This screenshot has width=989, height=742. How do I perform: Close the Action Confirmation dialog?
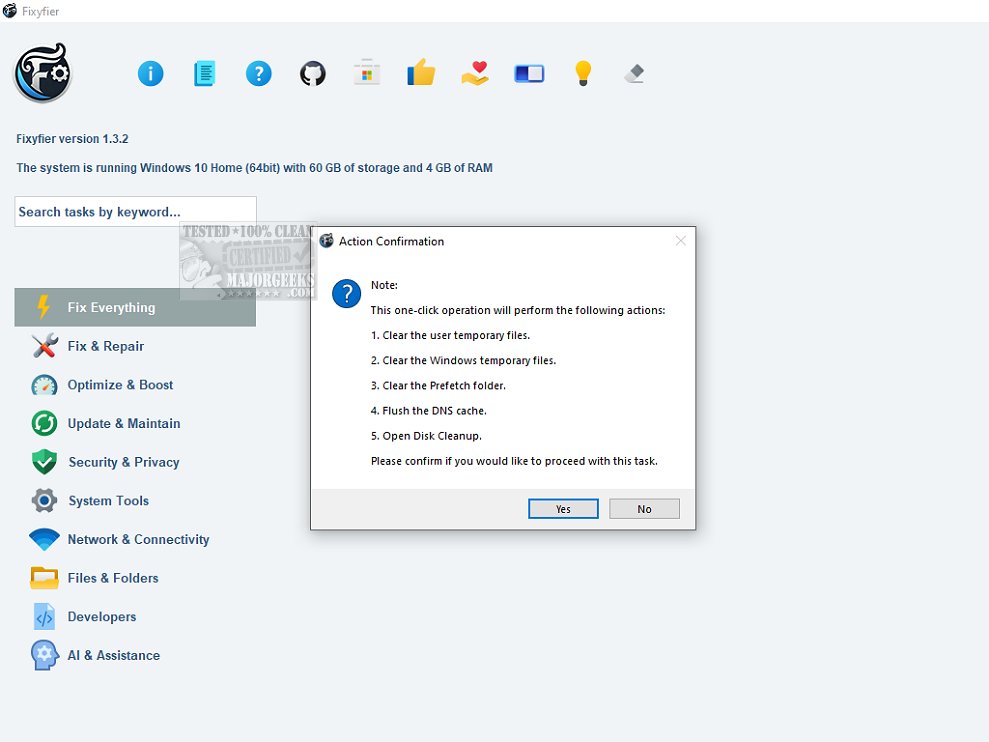[x=681, y=241]
